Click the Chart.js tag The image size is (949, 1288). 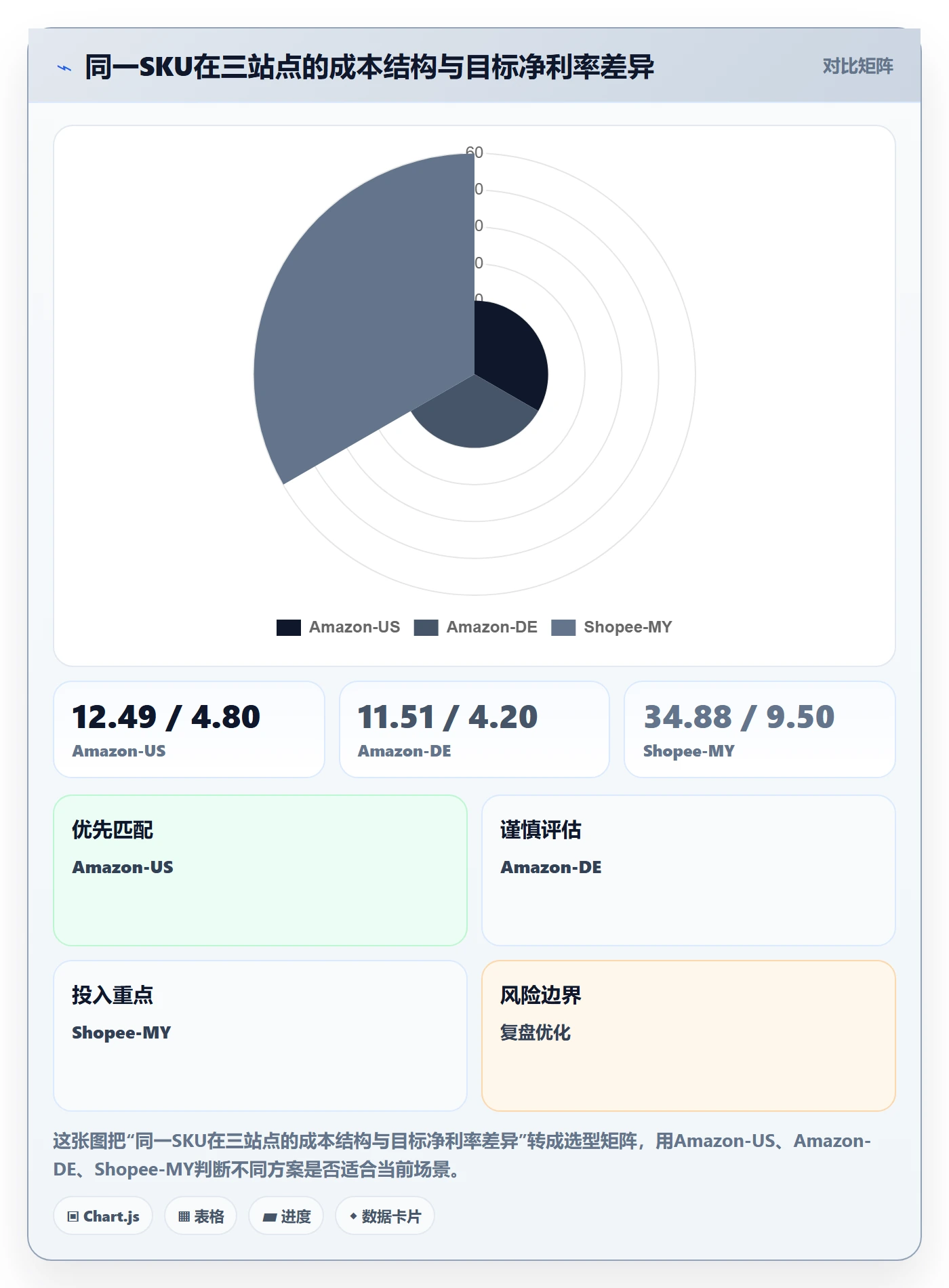[x=103, y=1216]
